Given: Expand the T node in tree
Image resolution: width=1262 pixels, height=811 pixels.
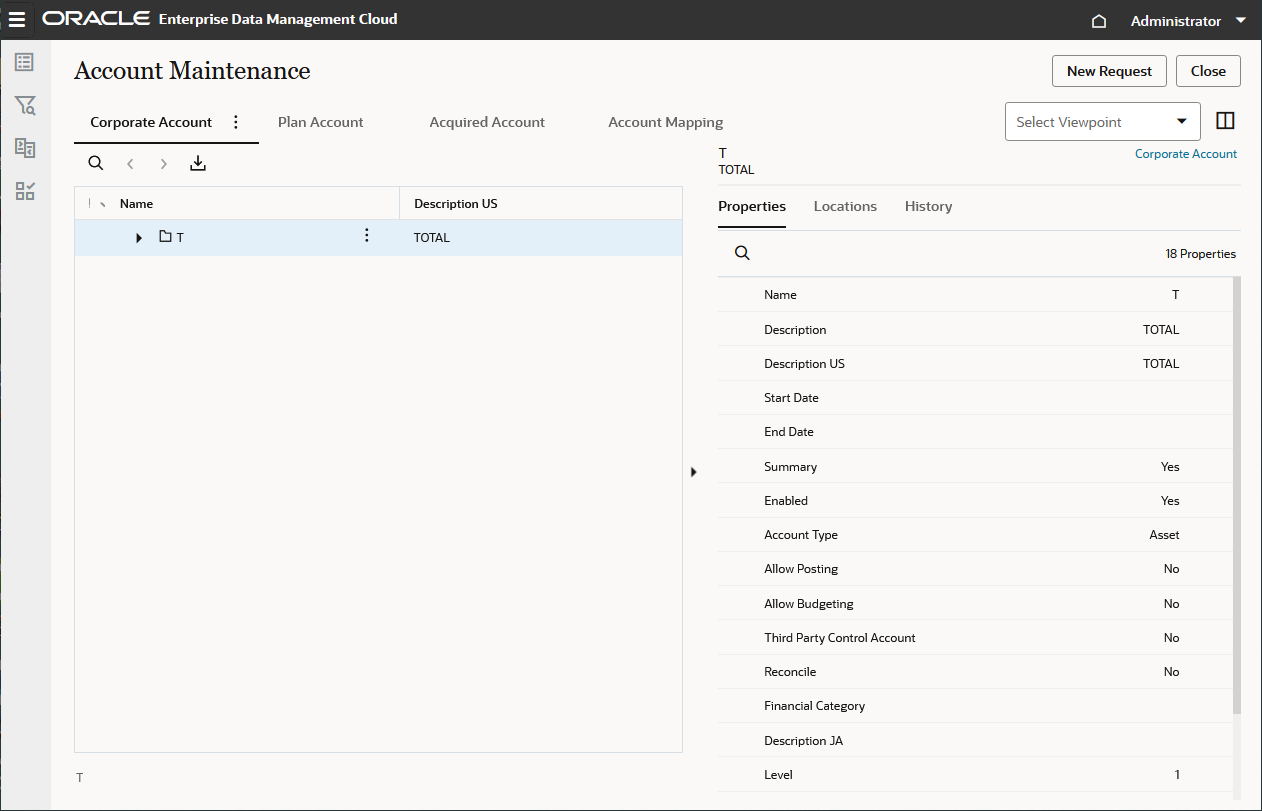Looking at the screenshot, I should pos(139,238).
